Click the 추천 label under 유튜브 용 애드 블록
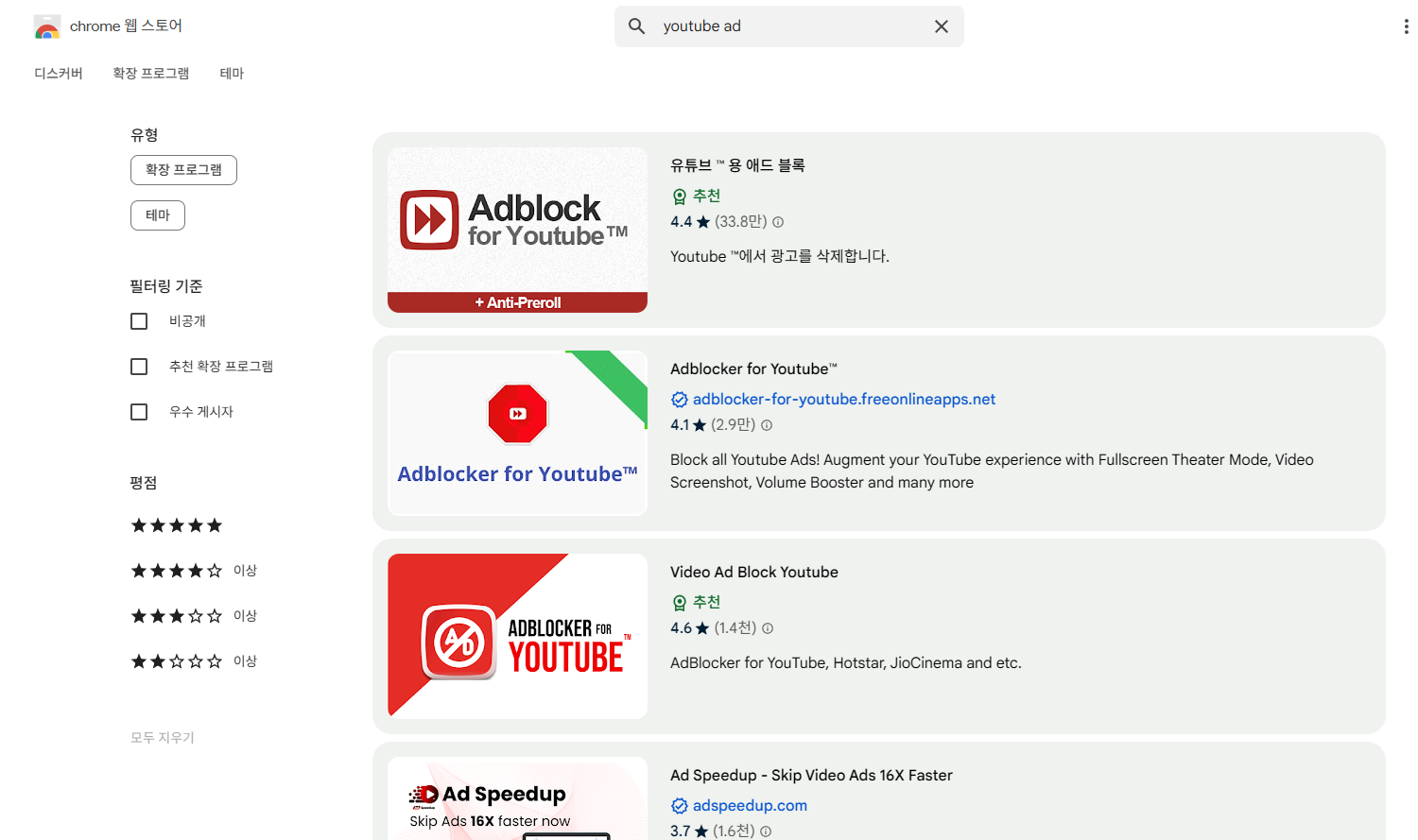Image resolution: width=1418 pixels, height=840 pixels. [x=706, y=197]
